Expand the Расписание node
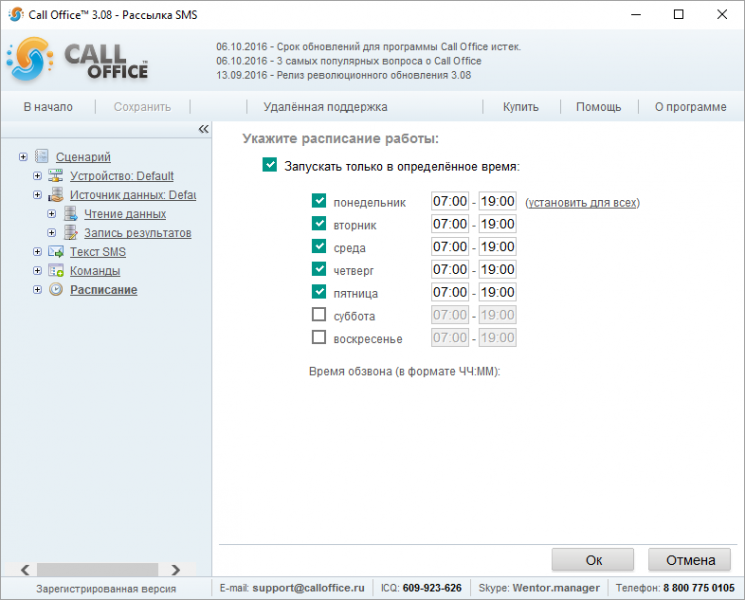This screenshot has height=600, width=745. pos(37,289)
